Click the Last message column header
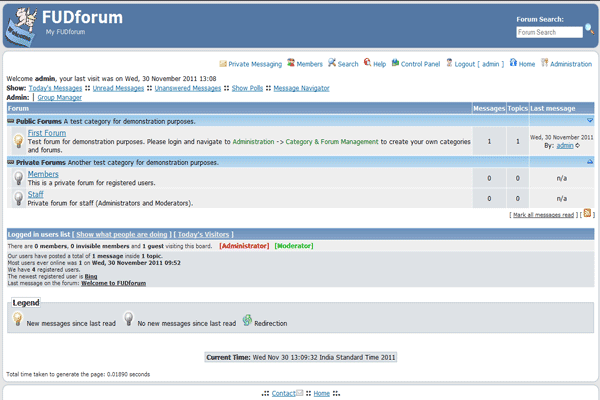 coord(562,108)
